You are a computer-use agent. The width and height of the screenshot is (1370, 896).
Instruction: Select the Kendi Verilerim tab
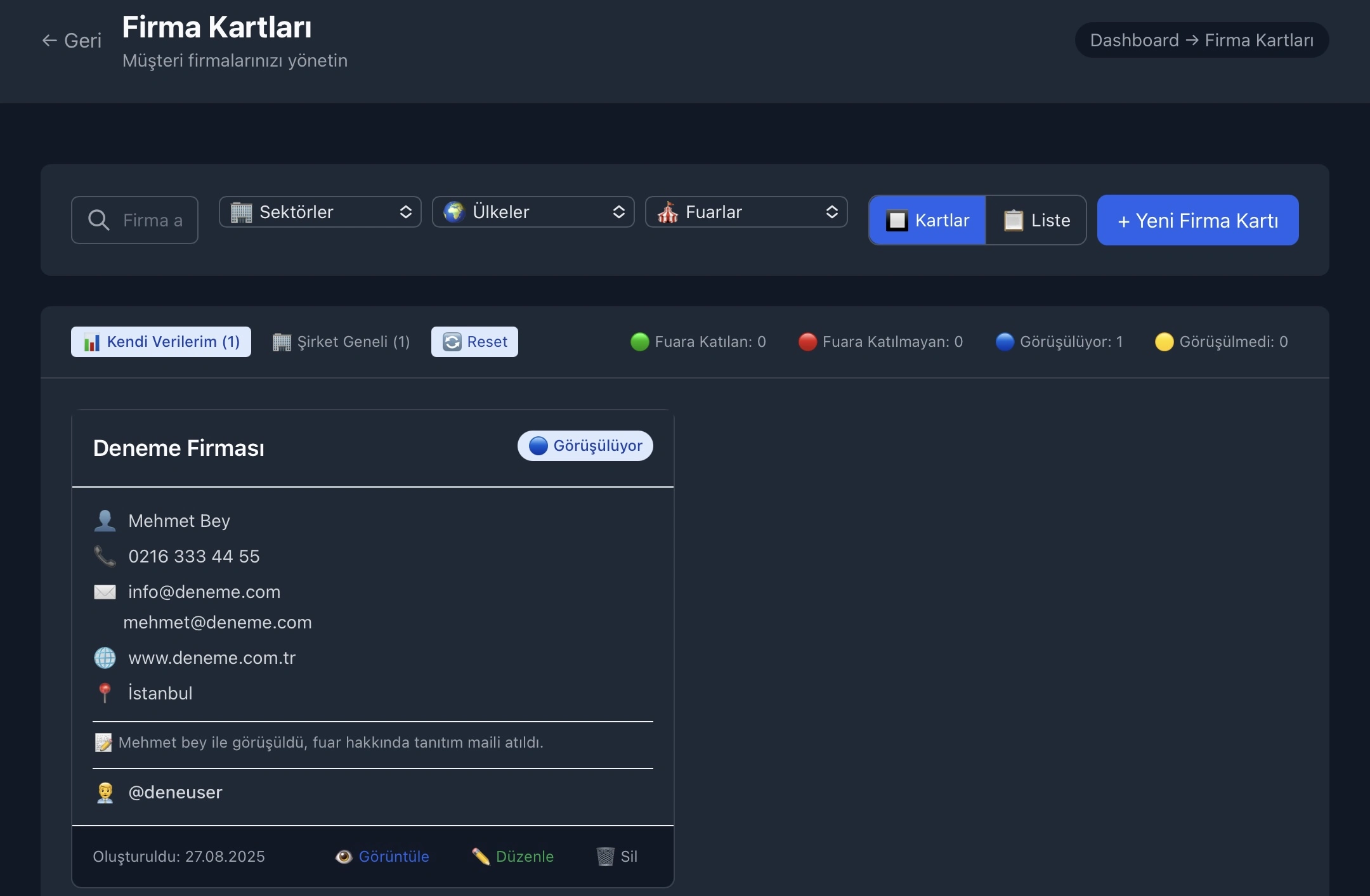coord(161,342)
